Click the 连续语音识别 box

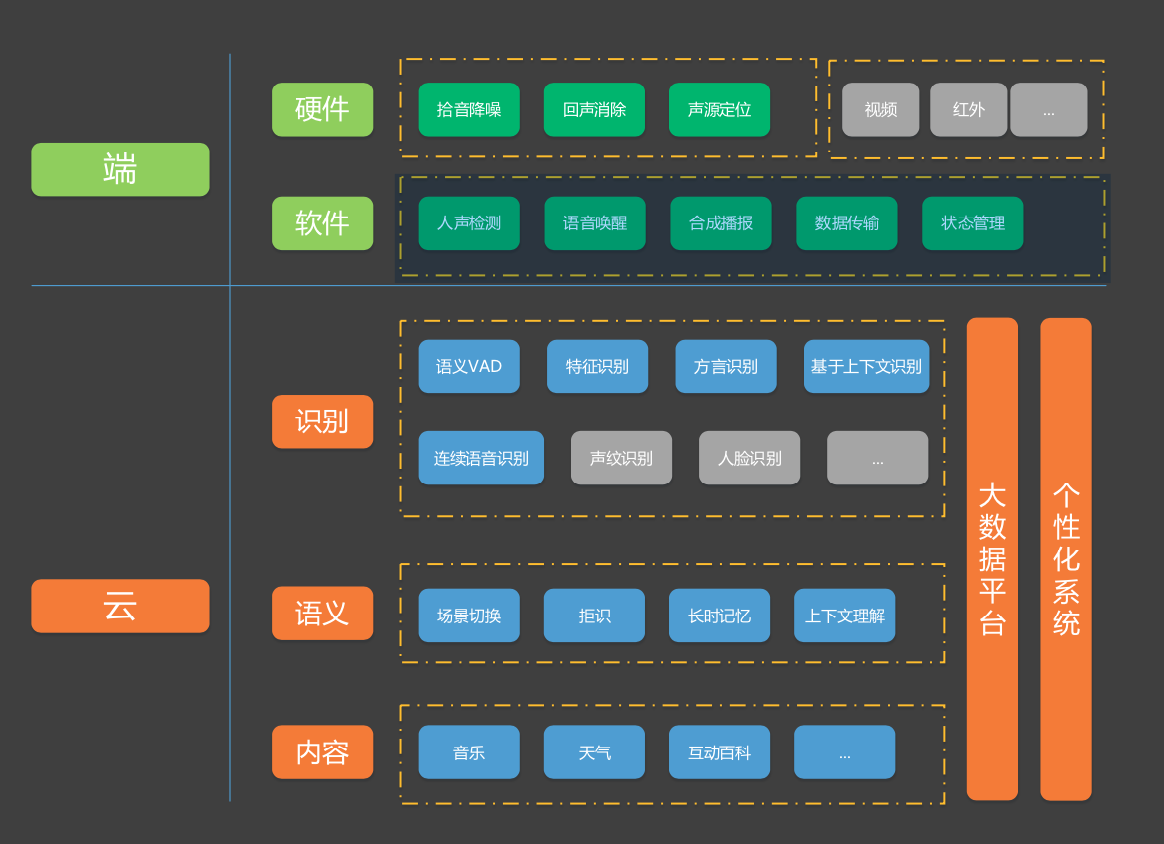click(x=481, y=458)
